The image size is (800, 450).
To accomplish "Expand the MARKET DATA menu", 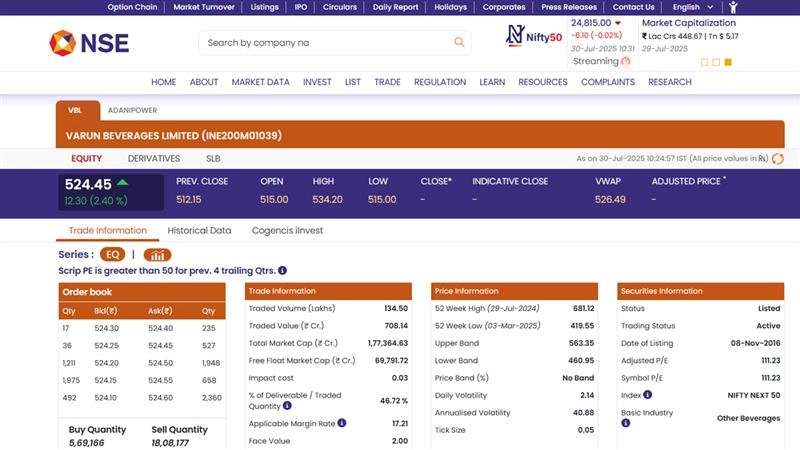I will (260, 82).
